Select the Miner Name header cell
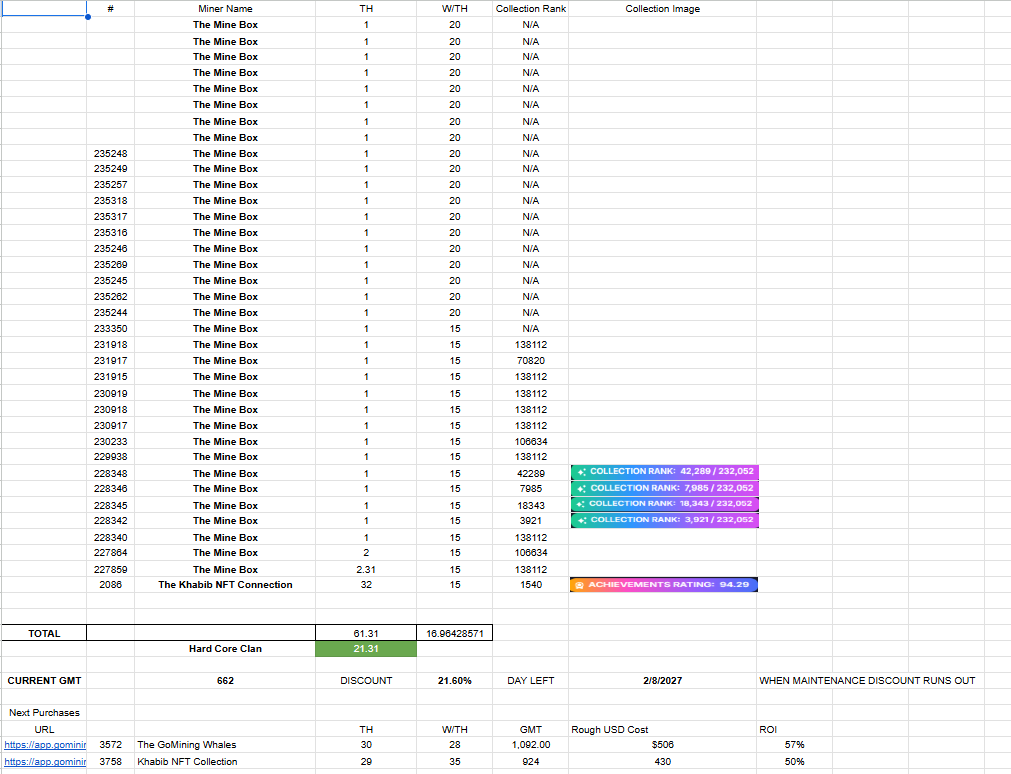The width and height of the screenshot is (1011, 774). coord(225,9)
